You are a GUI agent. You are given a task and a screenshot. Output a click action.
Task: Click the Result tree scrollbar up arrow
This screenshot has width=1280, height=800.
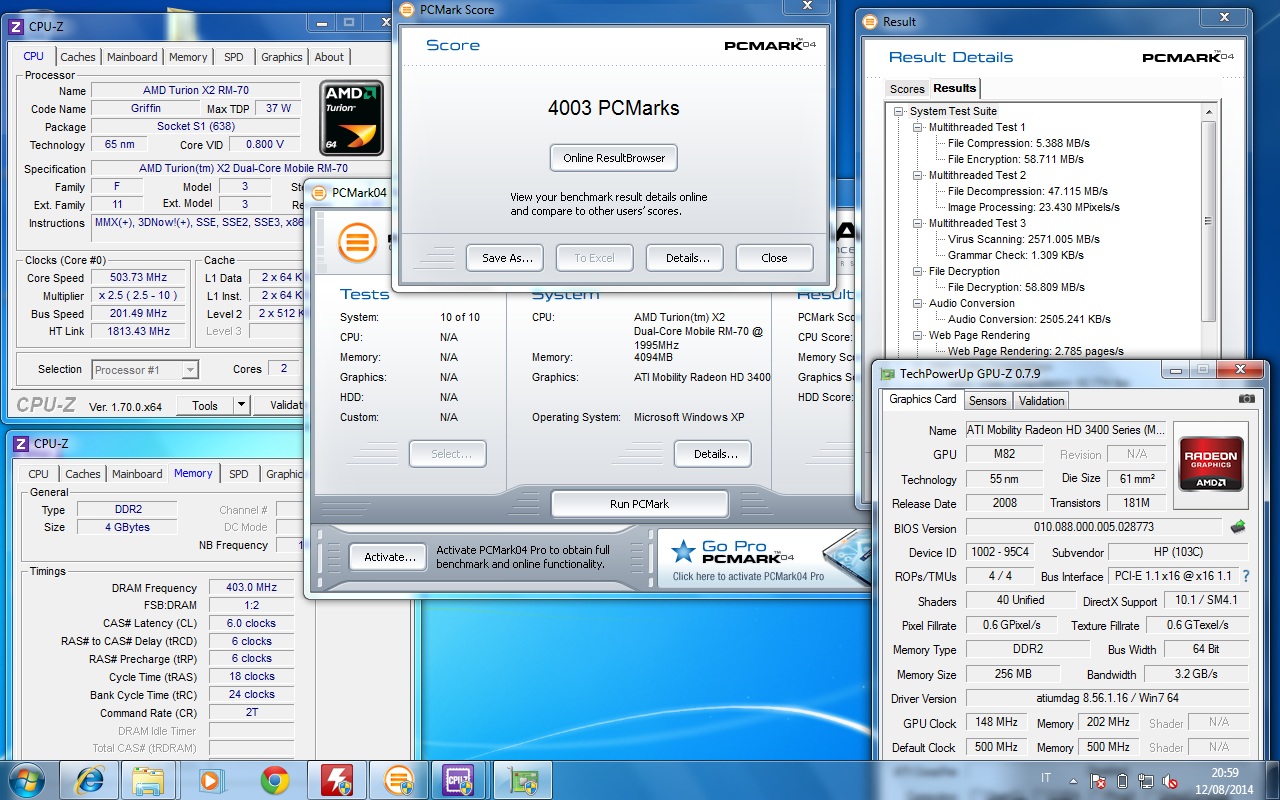(1209, 112)
